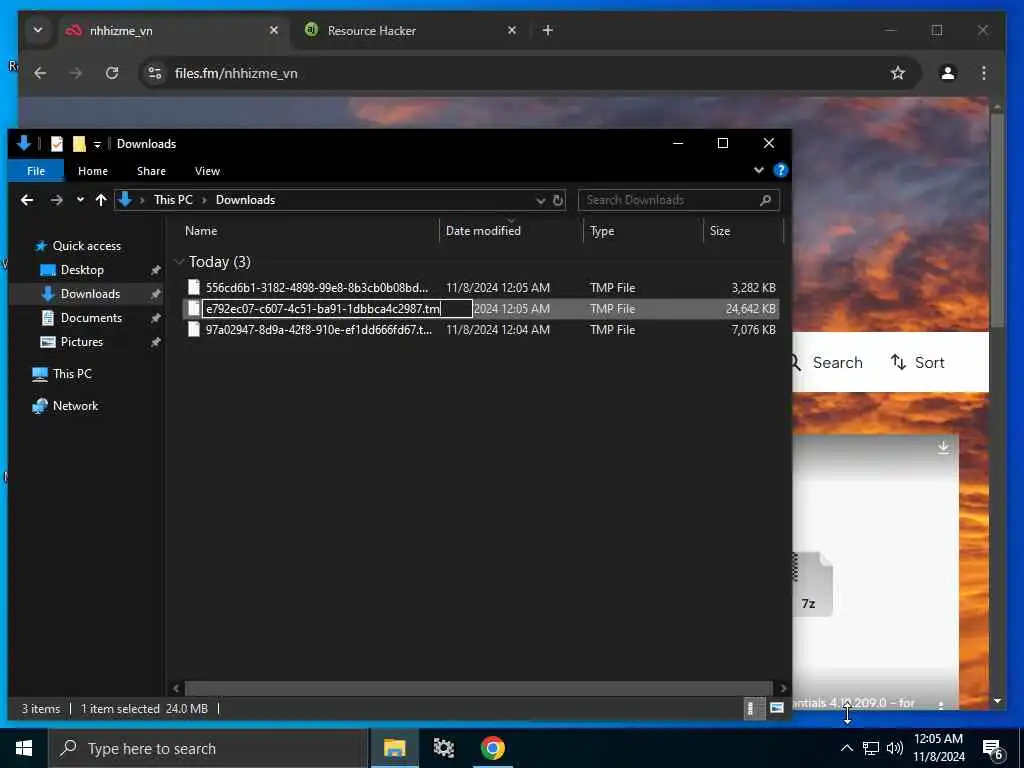Select Quick access in navigation pane
The width and height of the screenshot is (1024, 768).
point(86,246)
